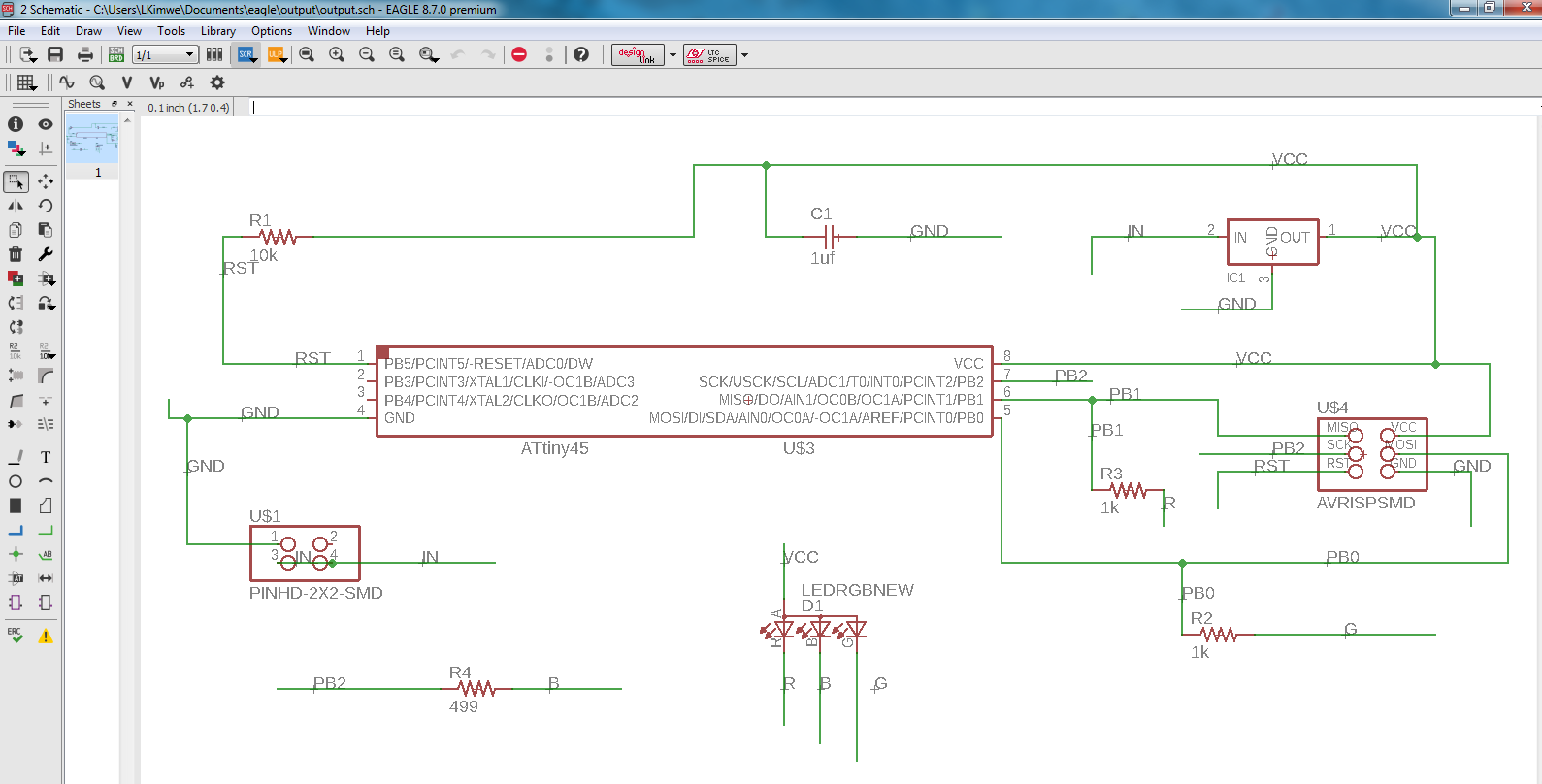Open the Grid settings dropdown icon

tap(27, 82)
